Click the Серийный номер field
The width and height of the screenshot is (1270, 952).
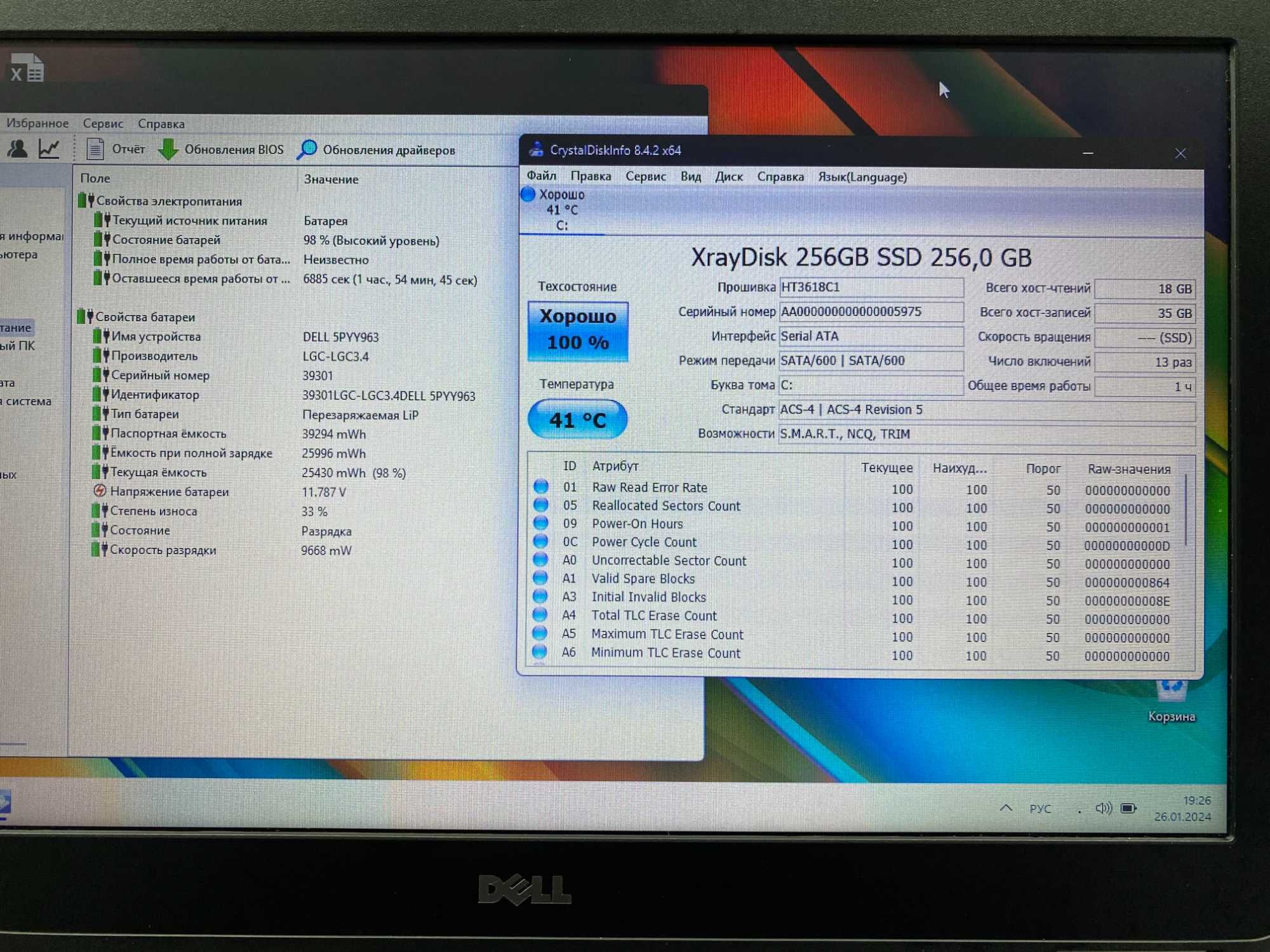[x=871, y=312]
